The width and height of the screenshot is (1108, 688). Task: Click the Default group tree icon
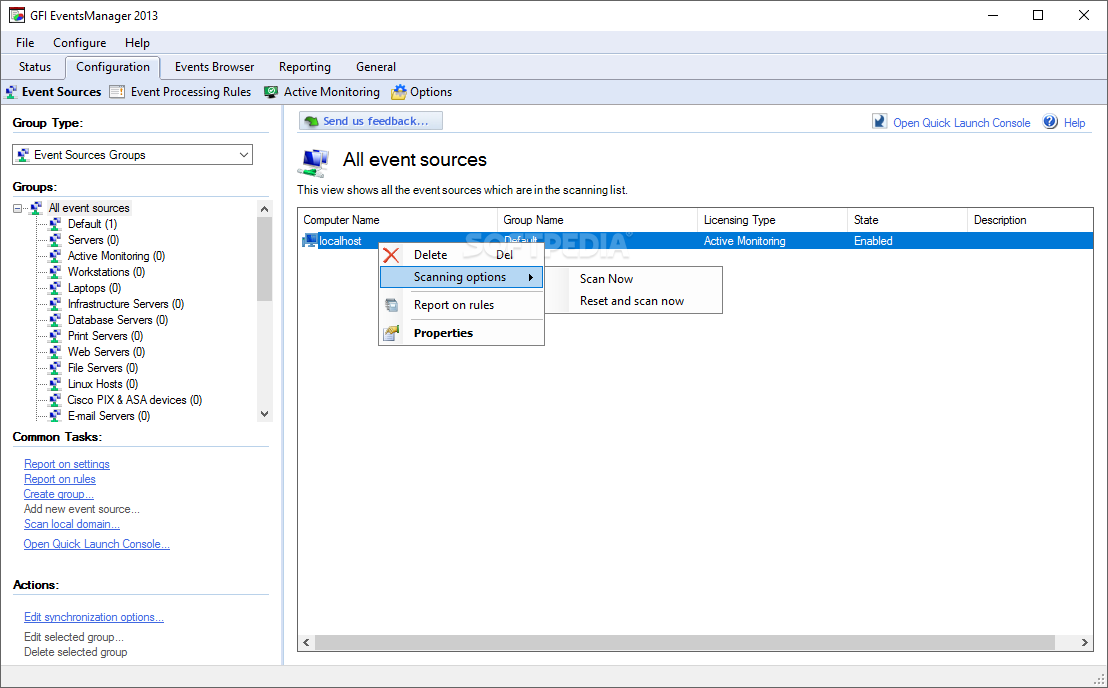(x=55, y=224)
